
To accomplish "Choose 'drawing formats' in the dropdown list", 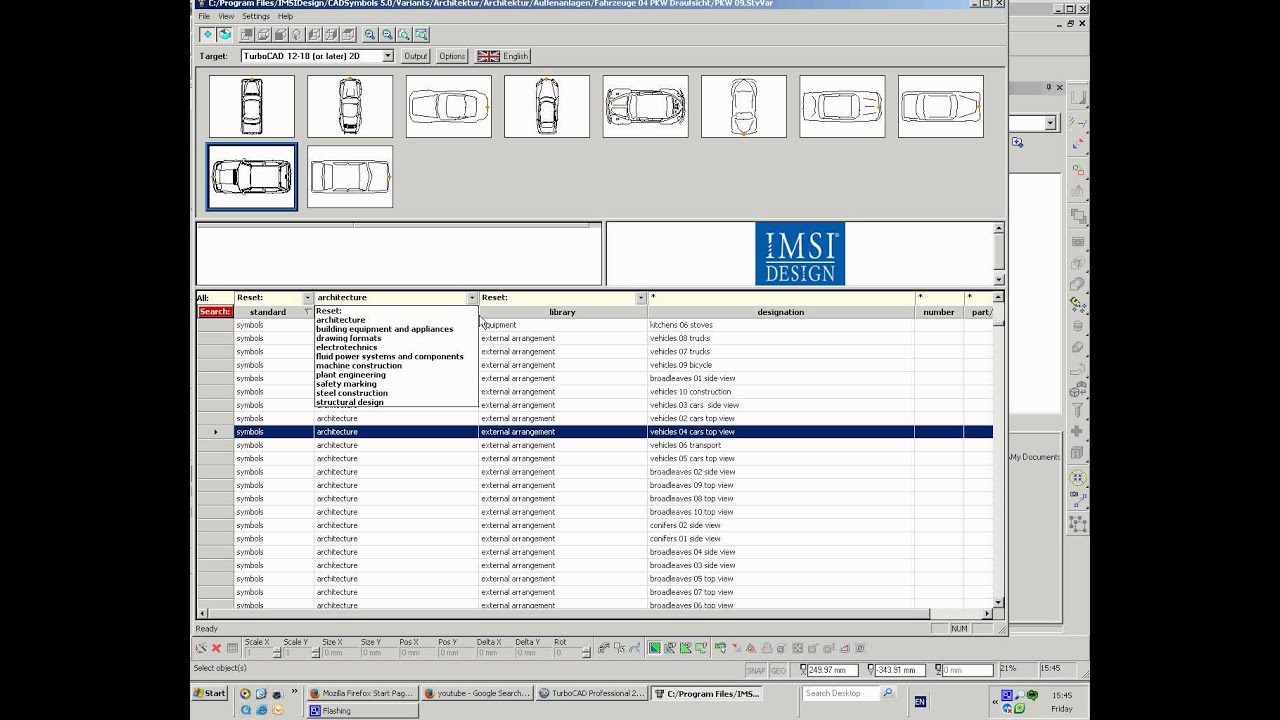I will point(348,338).
